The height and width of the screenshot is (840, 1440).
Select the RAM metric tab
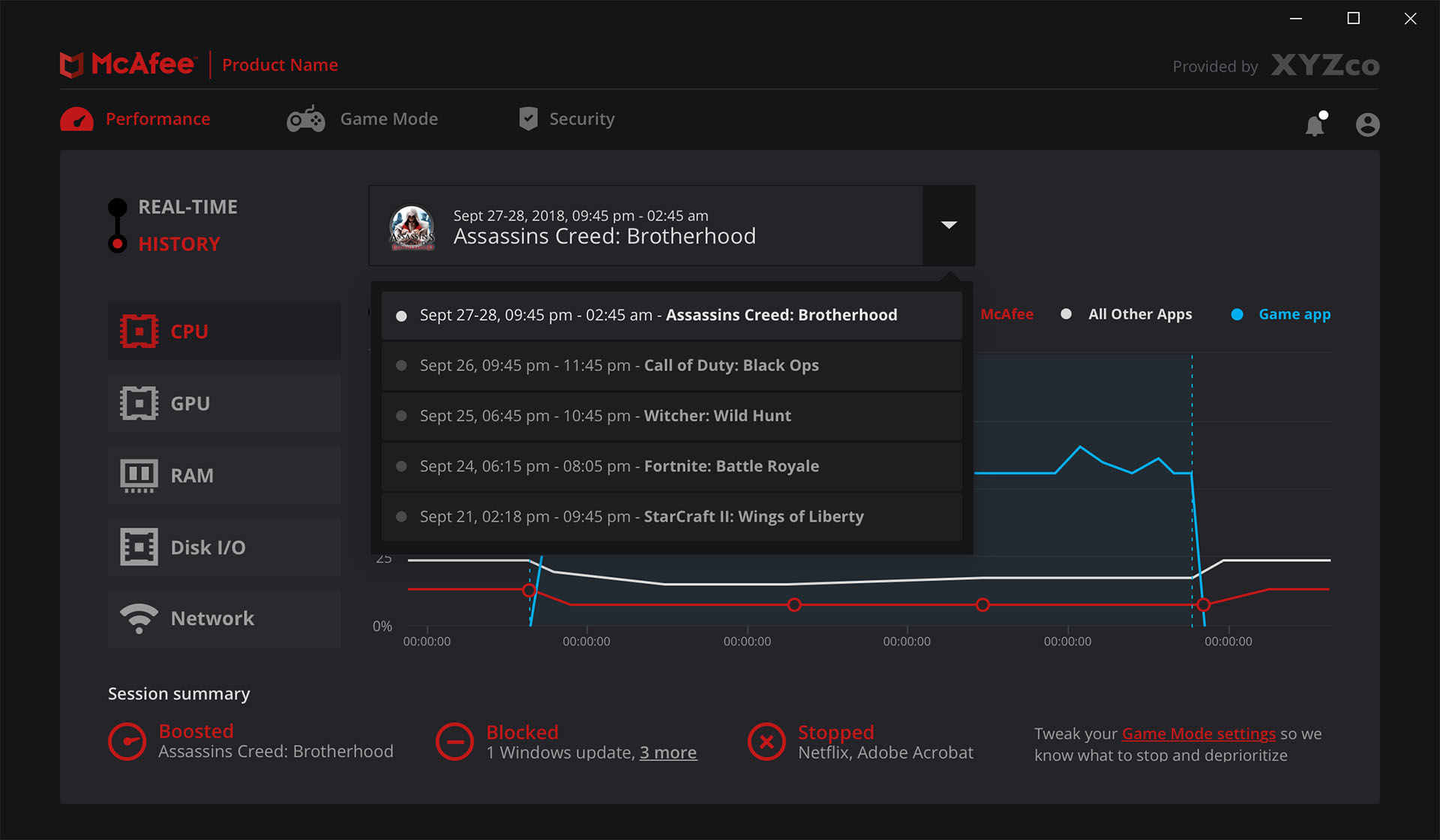point(224,475)
